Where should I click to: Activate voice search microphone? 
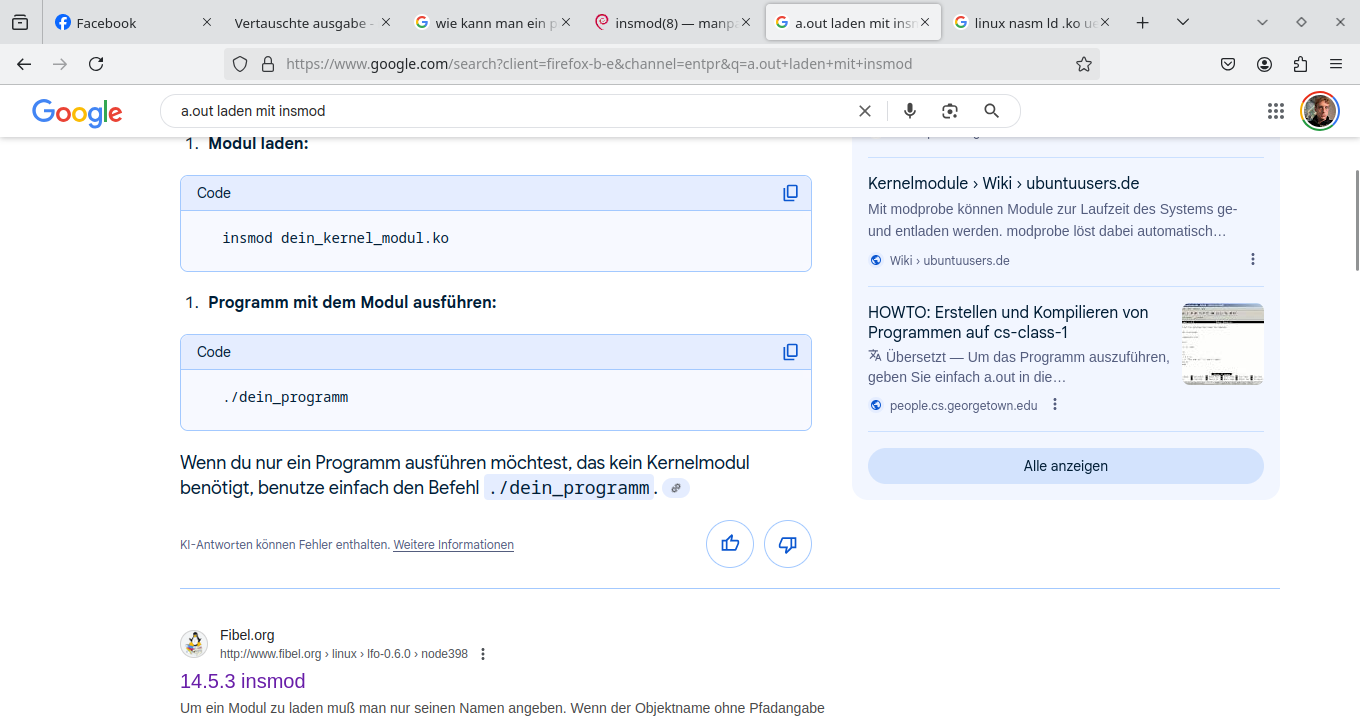pyautogui.click(x=909, y=110)
